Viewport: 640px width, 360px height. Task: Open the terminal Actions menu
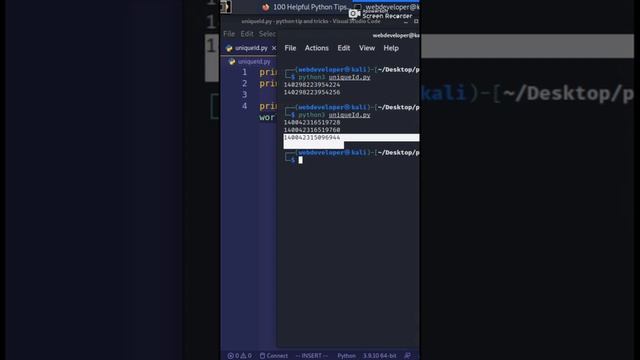point(316,48)
